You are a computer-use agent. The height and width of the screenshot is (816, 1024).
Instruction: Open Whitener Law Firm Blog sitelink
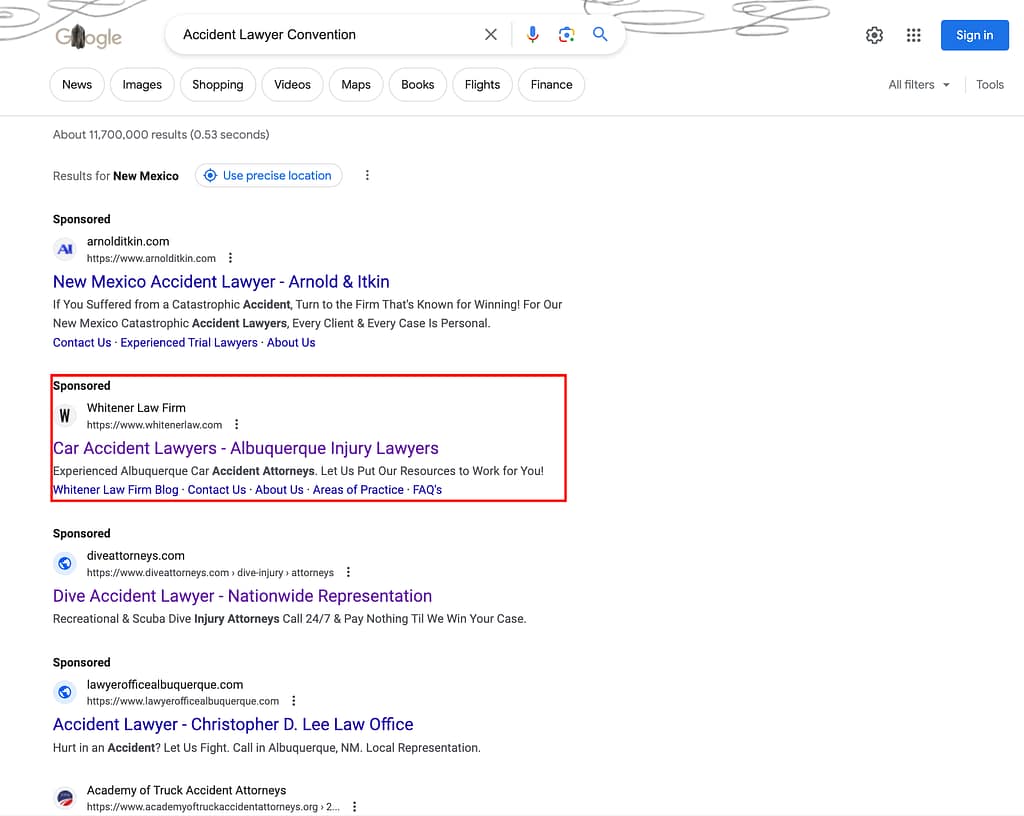coord(116,490)
